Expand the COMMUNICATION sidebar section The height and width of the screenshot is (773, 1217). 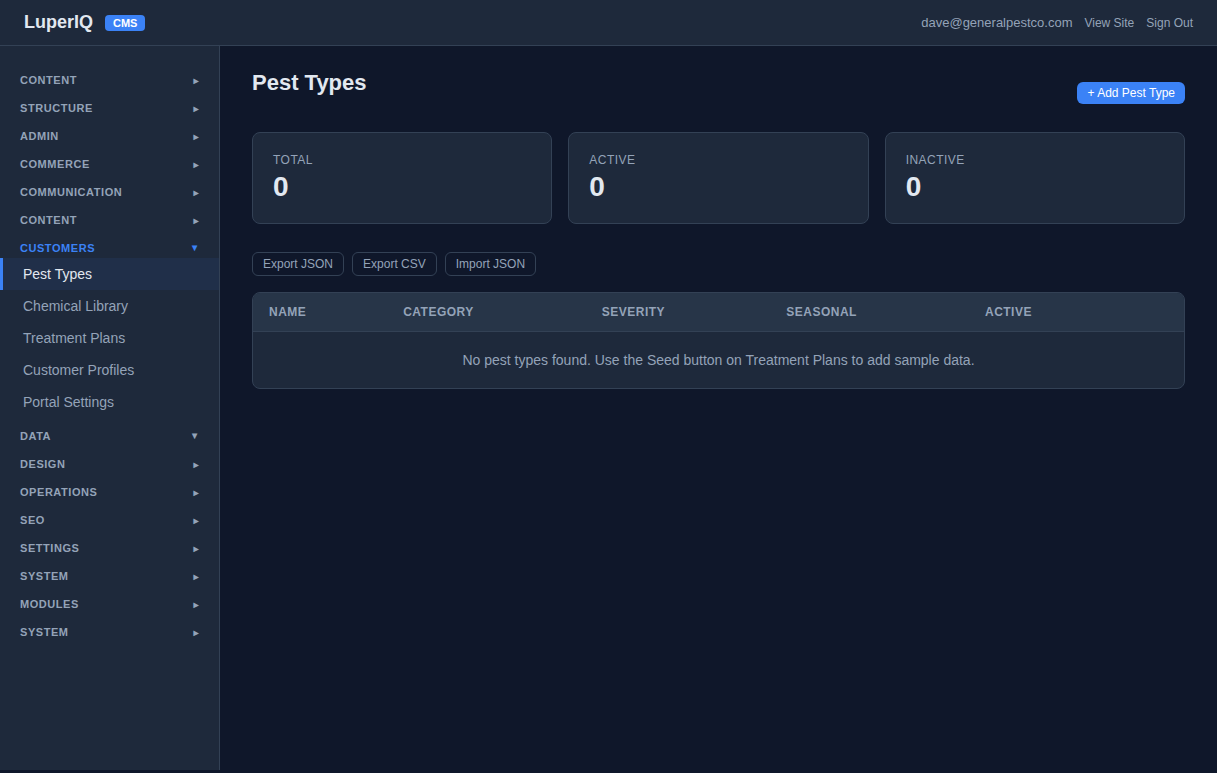(108, 192)
